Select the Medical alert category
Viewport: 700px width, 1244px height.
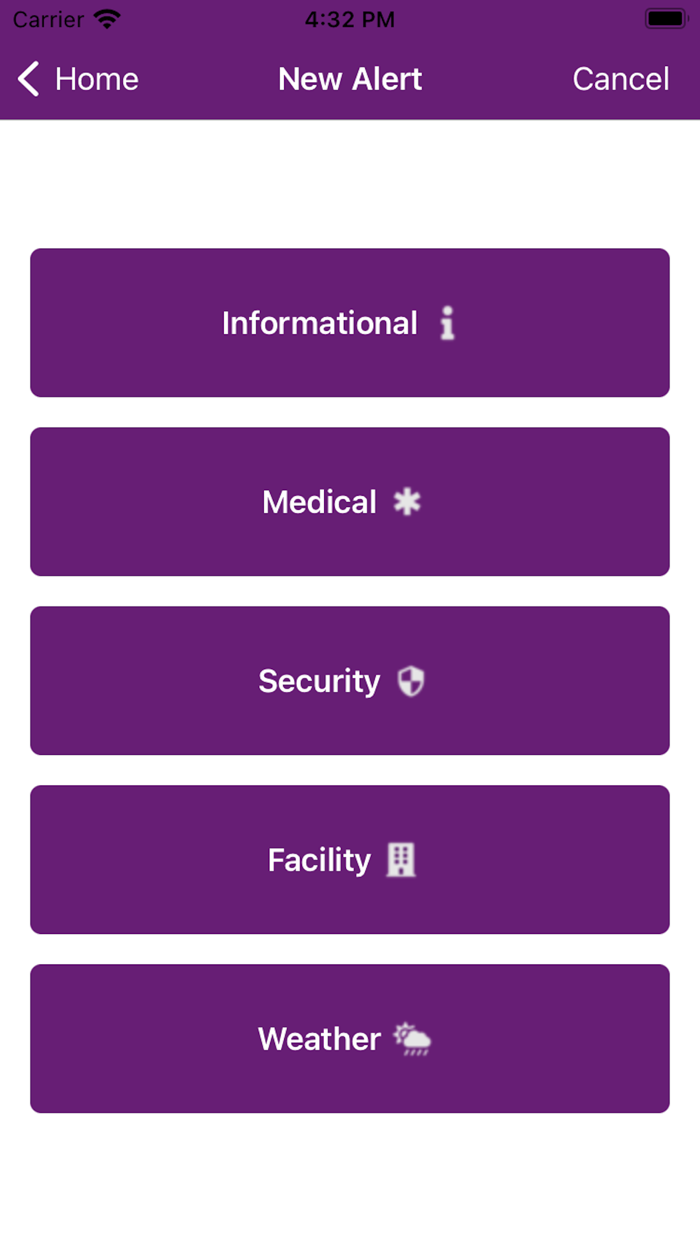coord(350,502)
